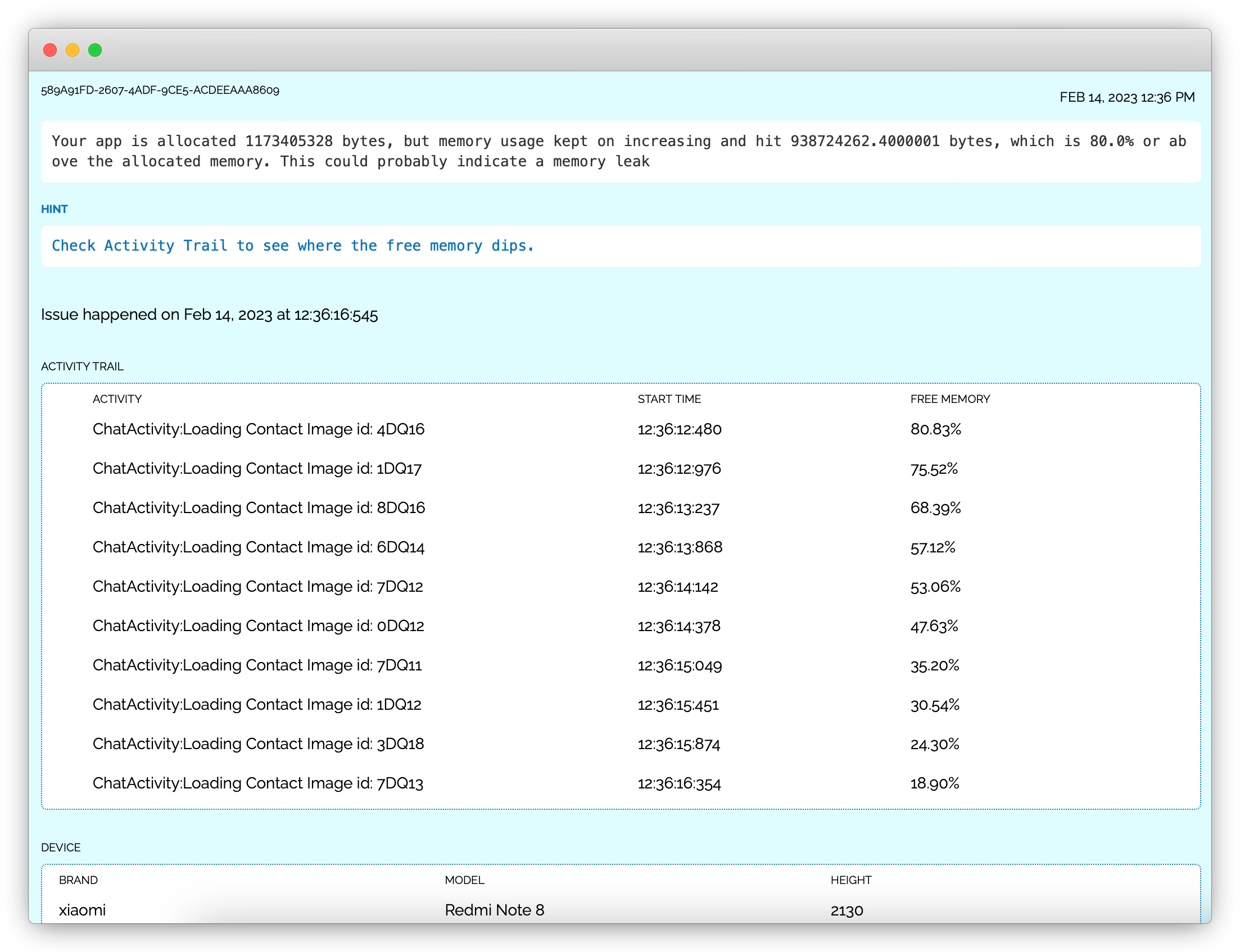Viewport: 1240px width, 952px height.
Task: Click the Check Activity Trail hint text
Action: (293, 246)
